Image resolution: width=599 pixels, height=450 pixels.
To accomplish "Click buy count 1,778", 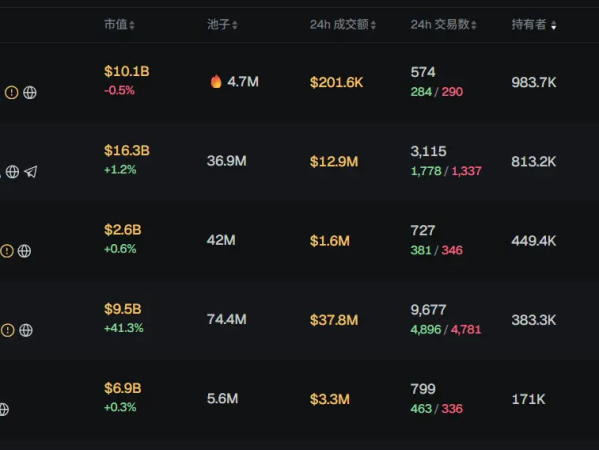I will click(426, 171).
